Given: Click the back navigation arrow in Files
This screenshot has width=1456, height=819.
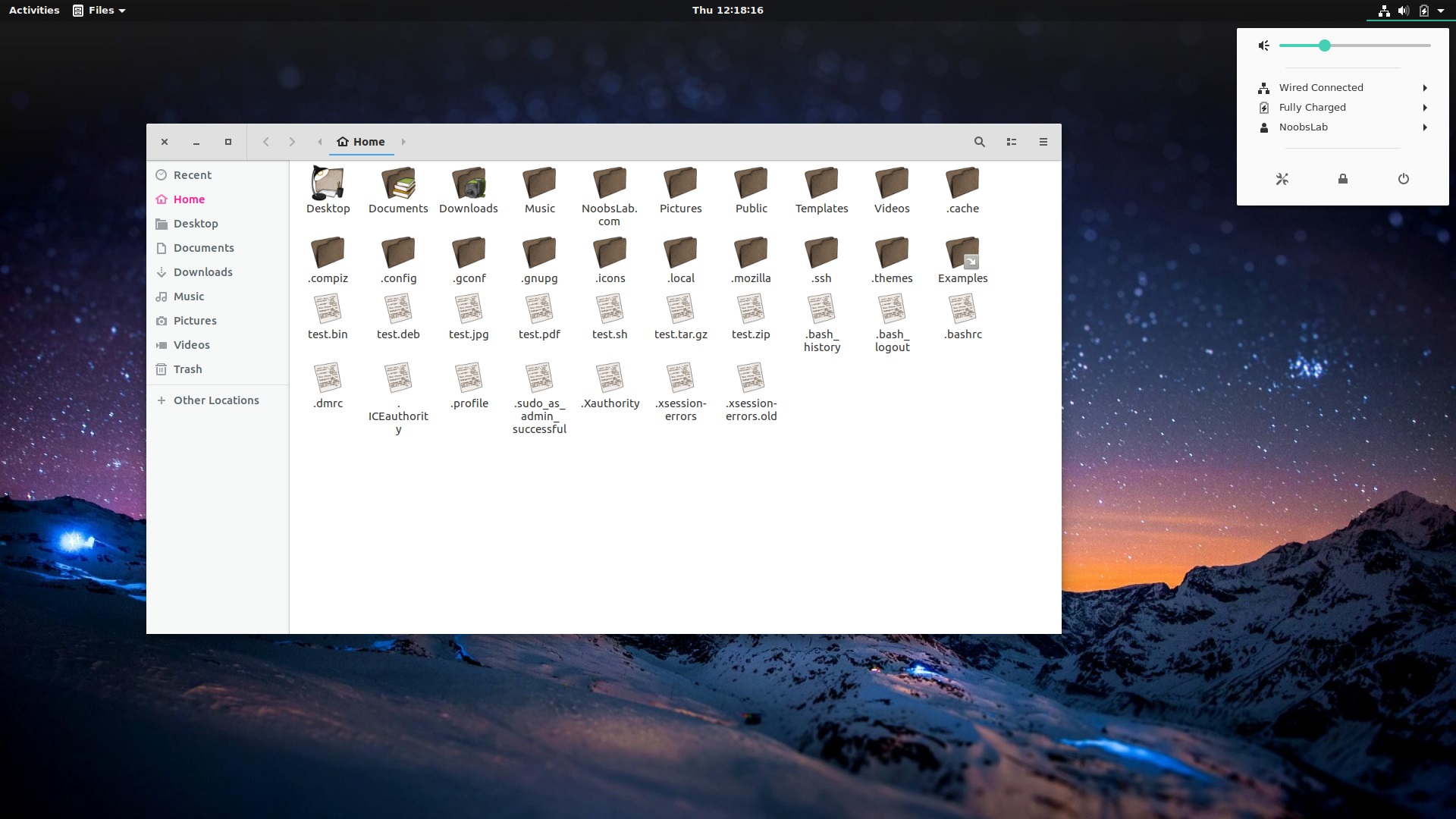Looking at the screenshot, I should (266, 142).
